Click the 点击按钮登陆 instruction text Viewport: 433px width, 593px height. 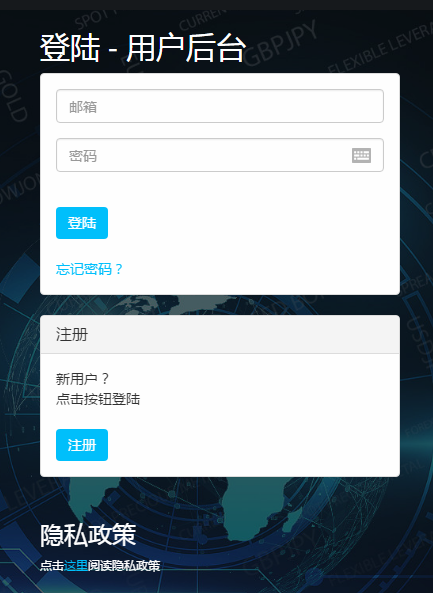(98, 399)
